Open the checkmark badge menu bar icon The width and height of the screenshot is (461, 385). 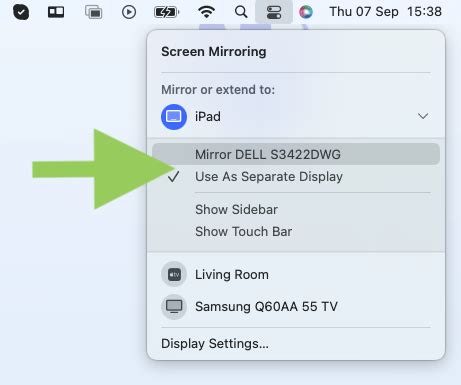[x=21, y=12]
